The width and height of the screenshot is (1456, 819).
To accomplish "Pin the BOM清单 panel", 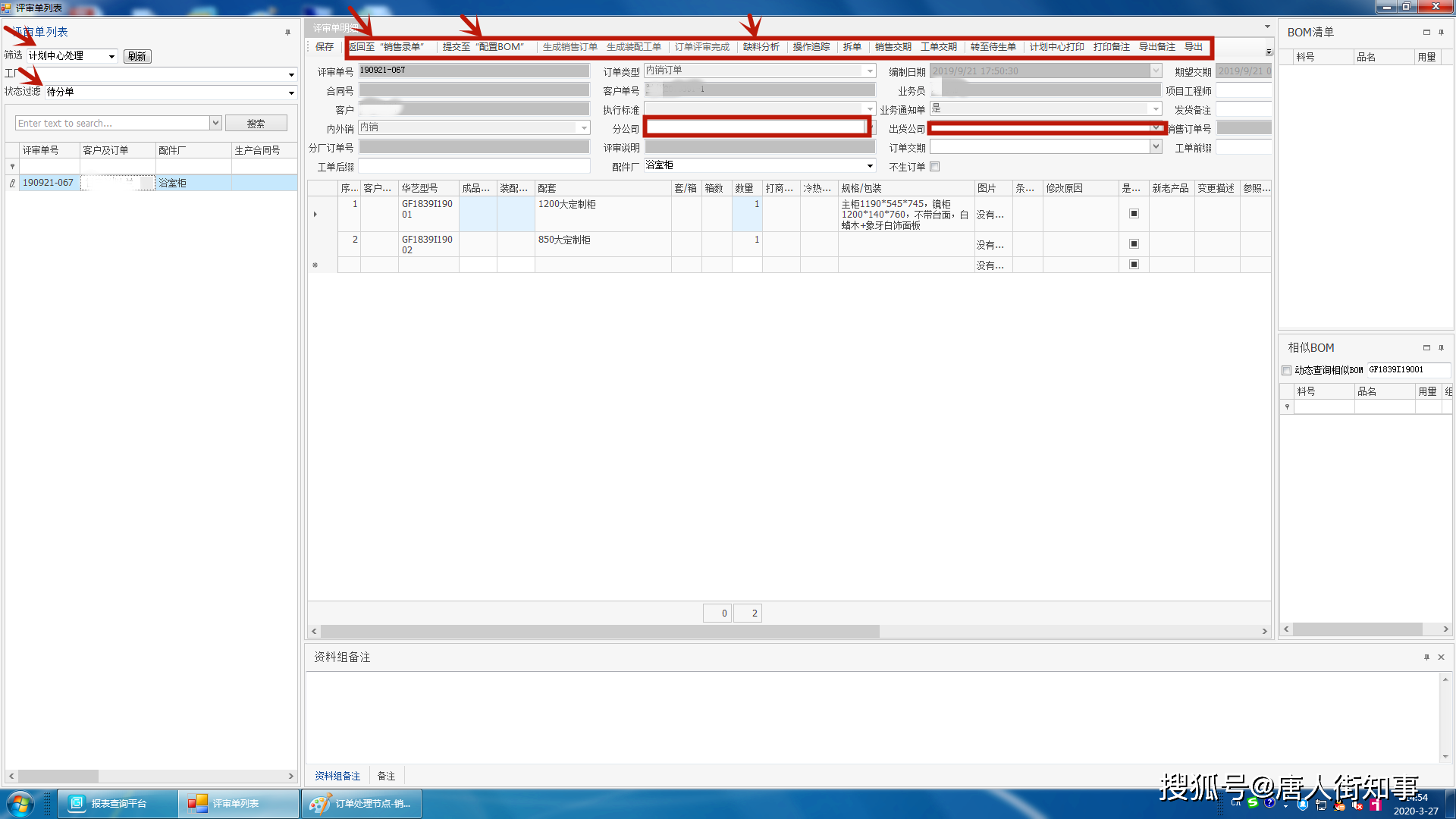I will [x=1441, y=33].
